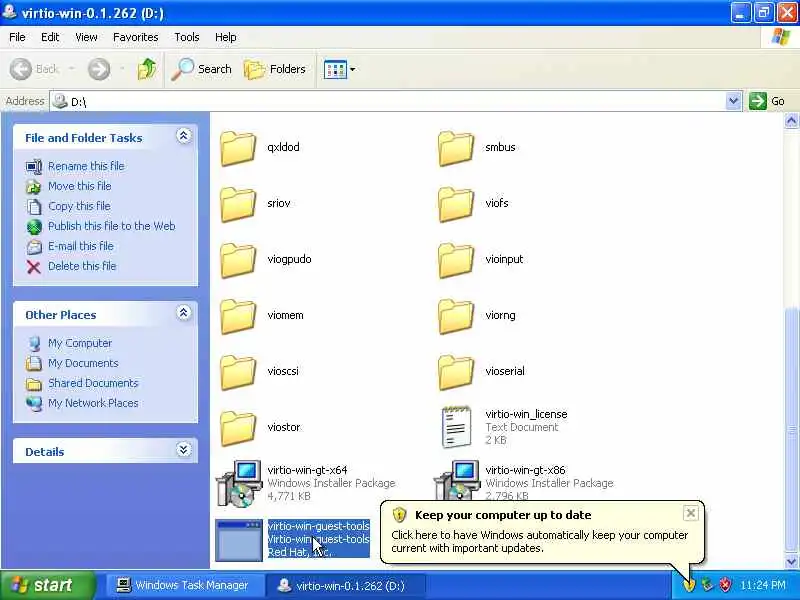
Task: Go to Shared Documents
Action: tap(93, 383)
